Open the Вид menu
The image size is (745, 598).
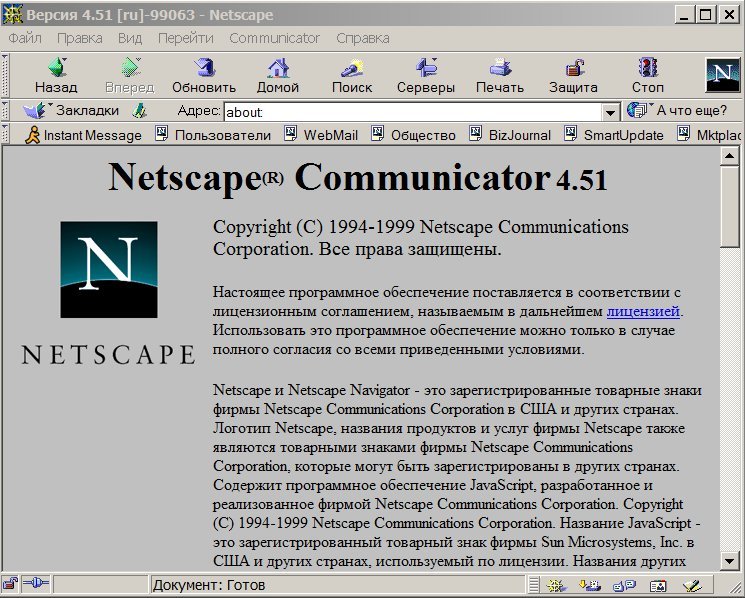click(x=130, y=38)
